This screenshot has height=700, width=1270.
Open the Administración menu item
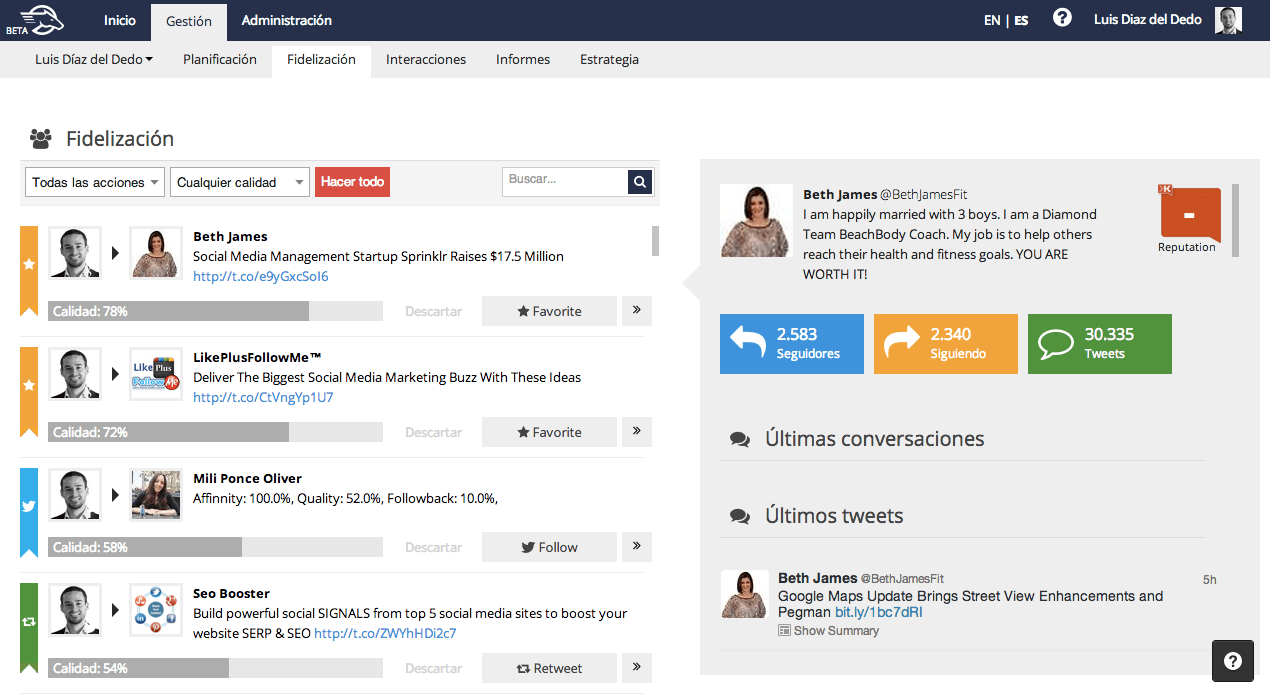tap(287, 20)
